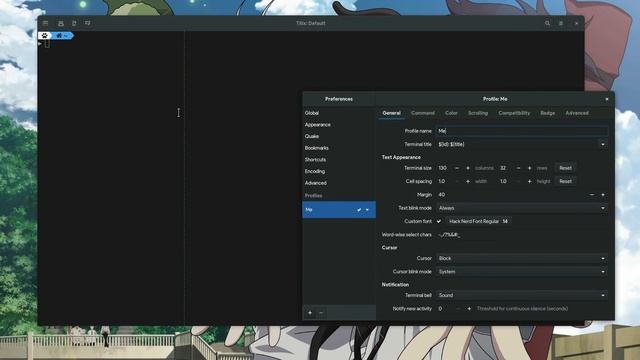Close the Preferences dialog
This screenshot has width=640, height=360.
[607, 99]
